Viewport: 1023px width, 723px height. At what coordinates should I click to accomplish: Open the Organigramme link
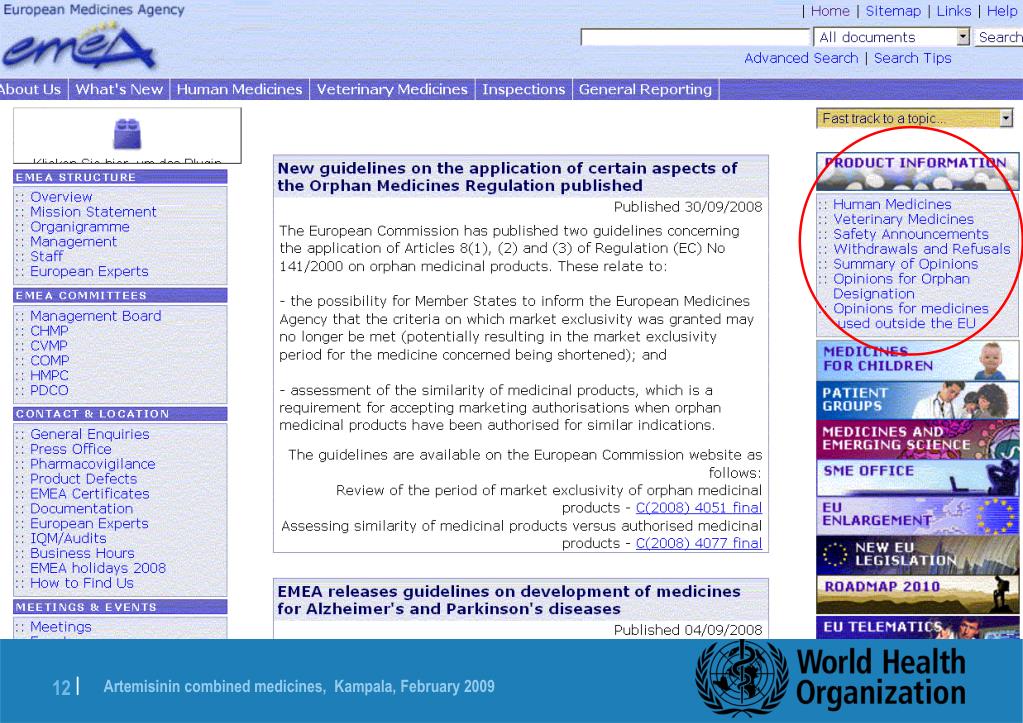point(80,227)
